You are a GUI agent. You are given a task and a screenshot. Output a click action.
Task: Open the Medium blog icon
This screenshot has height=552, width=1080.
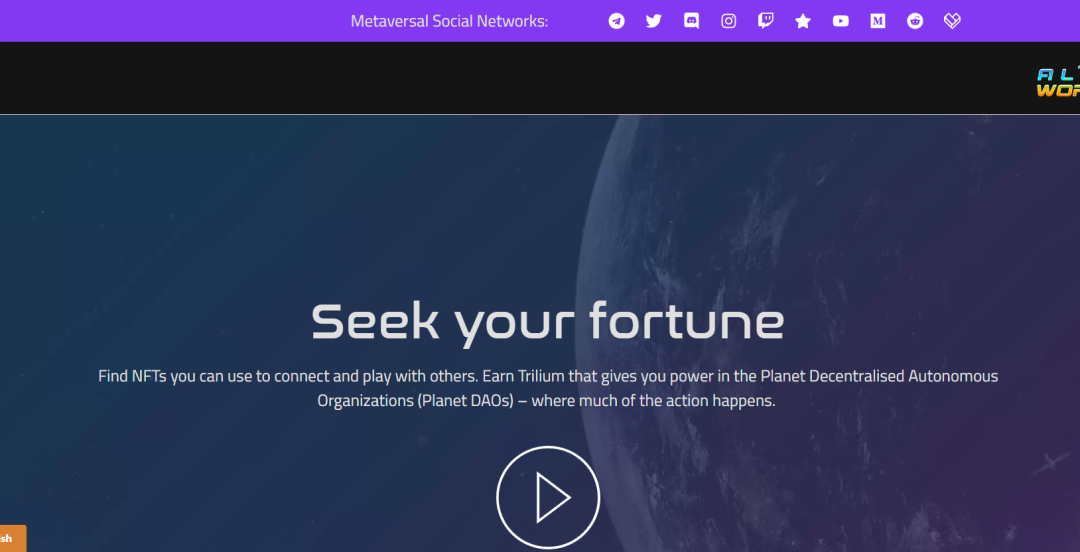878,21
